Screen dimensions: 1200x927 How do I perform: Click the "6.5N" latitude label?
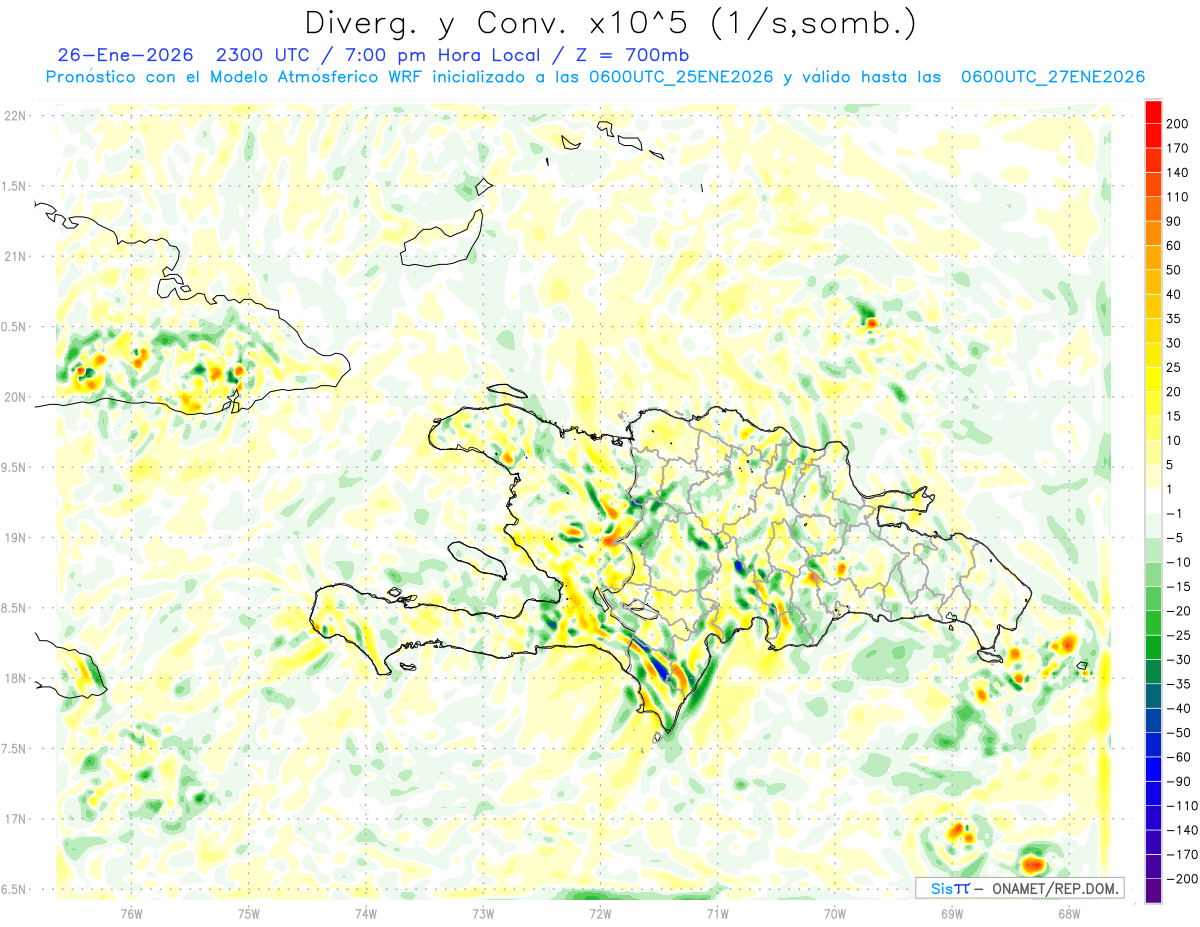tap(14, 889)
